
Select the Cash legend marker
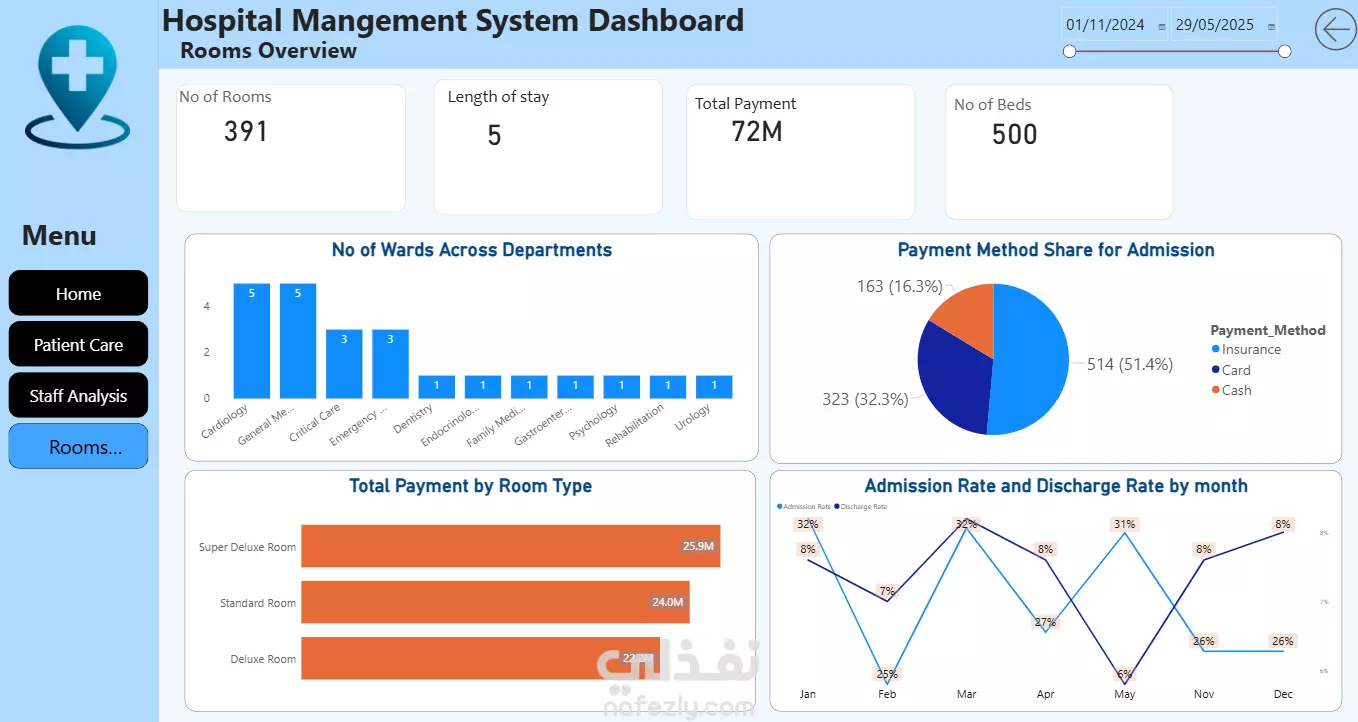coord(1216,390)
